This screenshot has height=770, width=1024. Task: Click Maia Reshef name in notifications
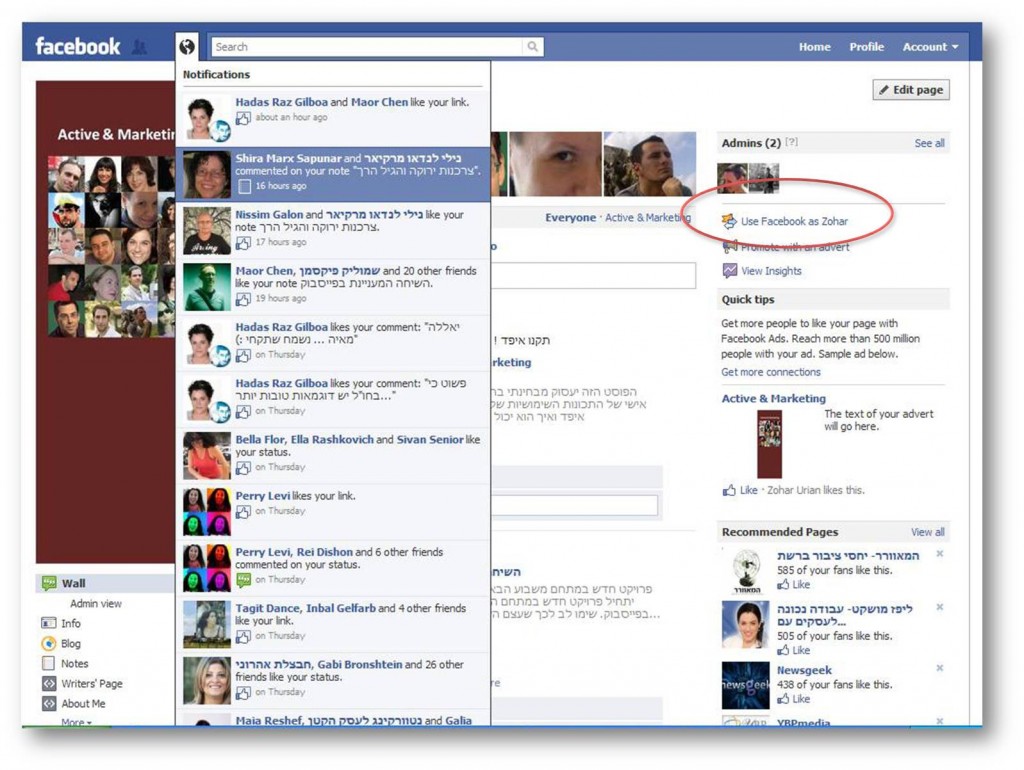coord(268,720)
